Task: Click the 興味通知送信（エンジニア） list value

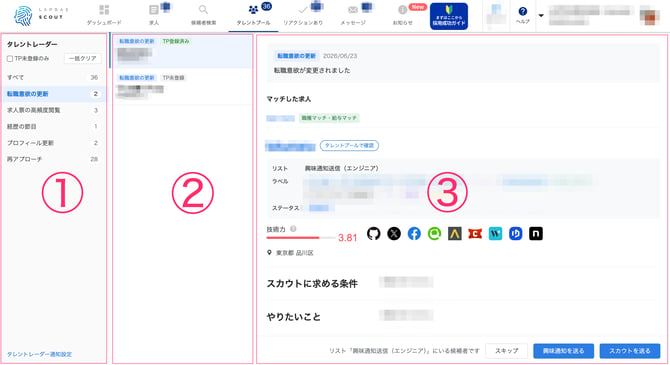Action: tap(341, 168)
